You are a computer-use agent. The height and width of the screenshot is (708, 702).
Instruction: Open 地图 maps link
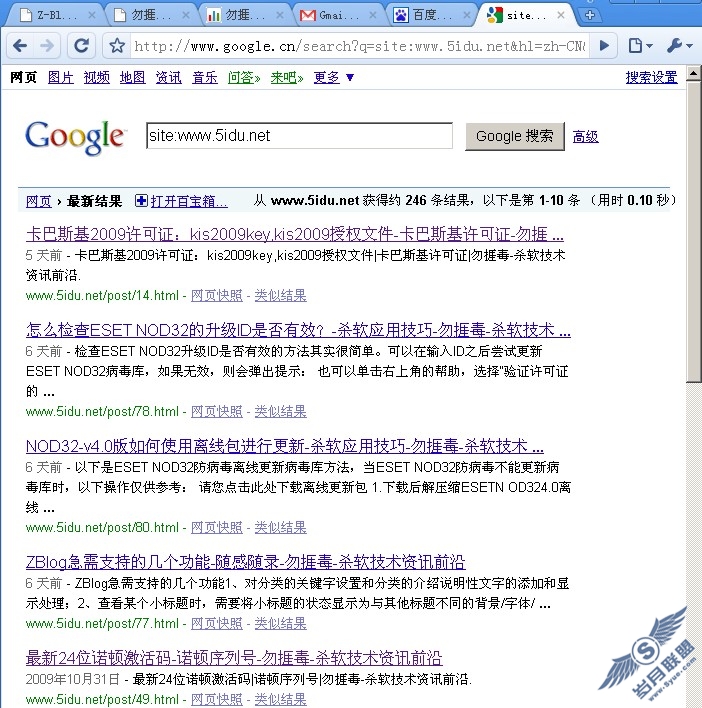132,77
